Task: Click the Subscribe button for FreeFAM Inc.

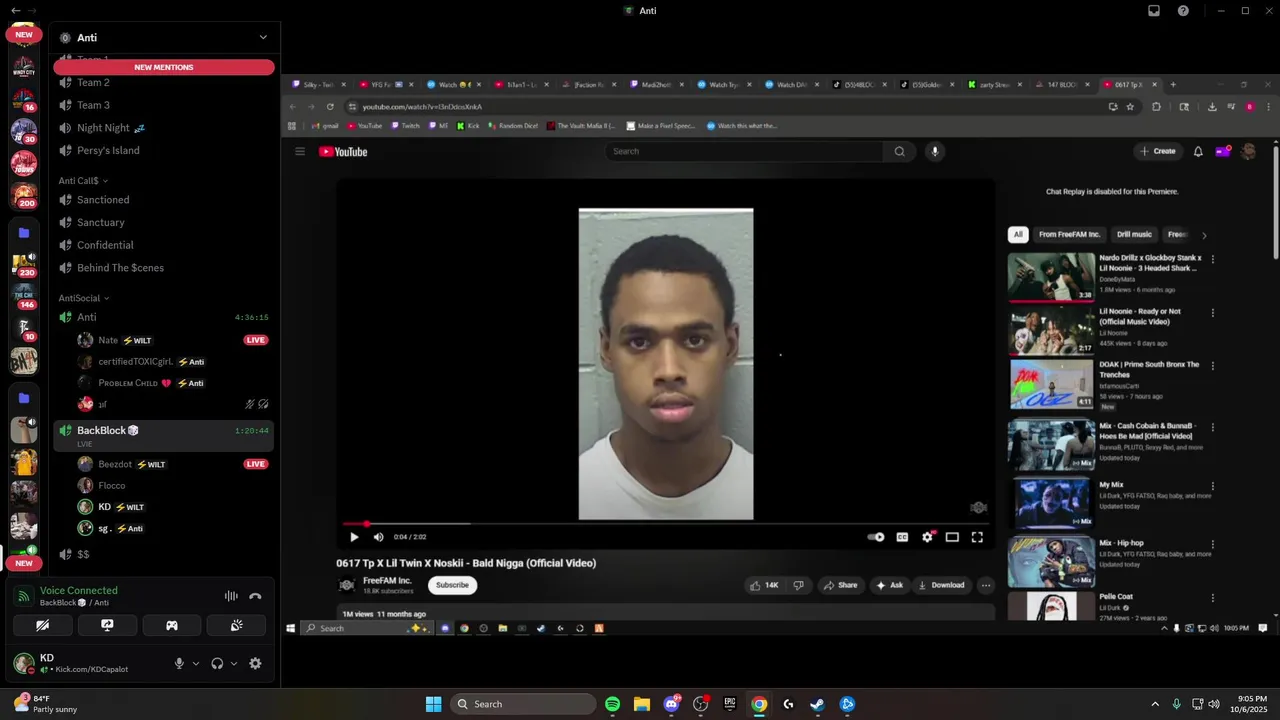Action: point(452,585)
